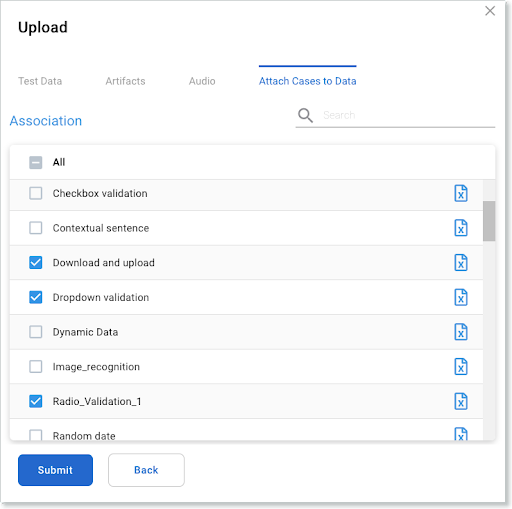Open Excel file icon for Checkbox validation
Screen dimensions: 512x509
coord(461,193)
